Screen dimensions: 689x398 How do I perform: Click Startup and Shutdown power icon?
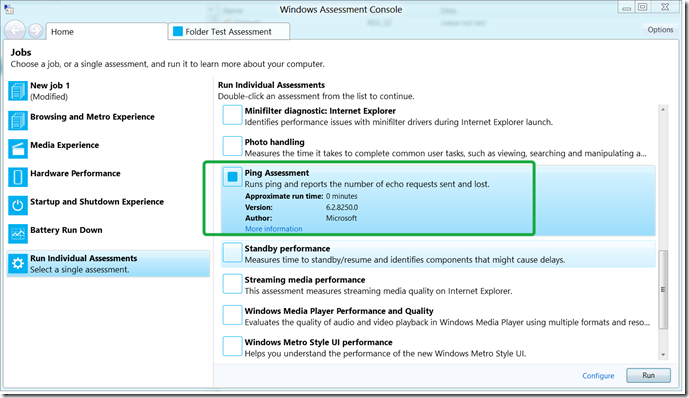click(18, 205)
